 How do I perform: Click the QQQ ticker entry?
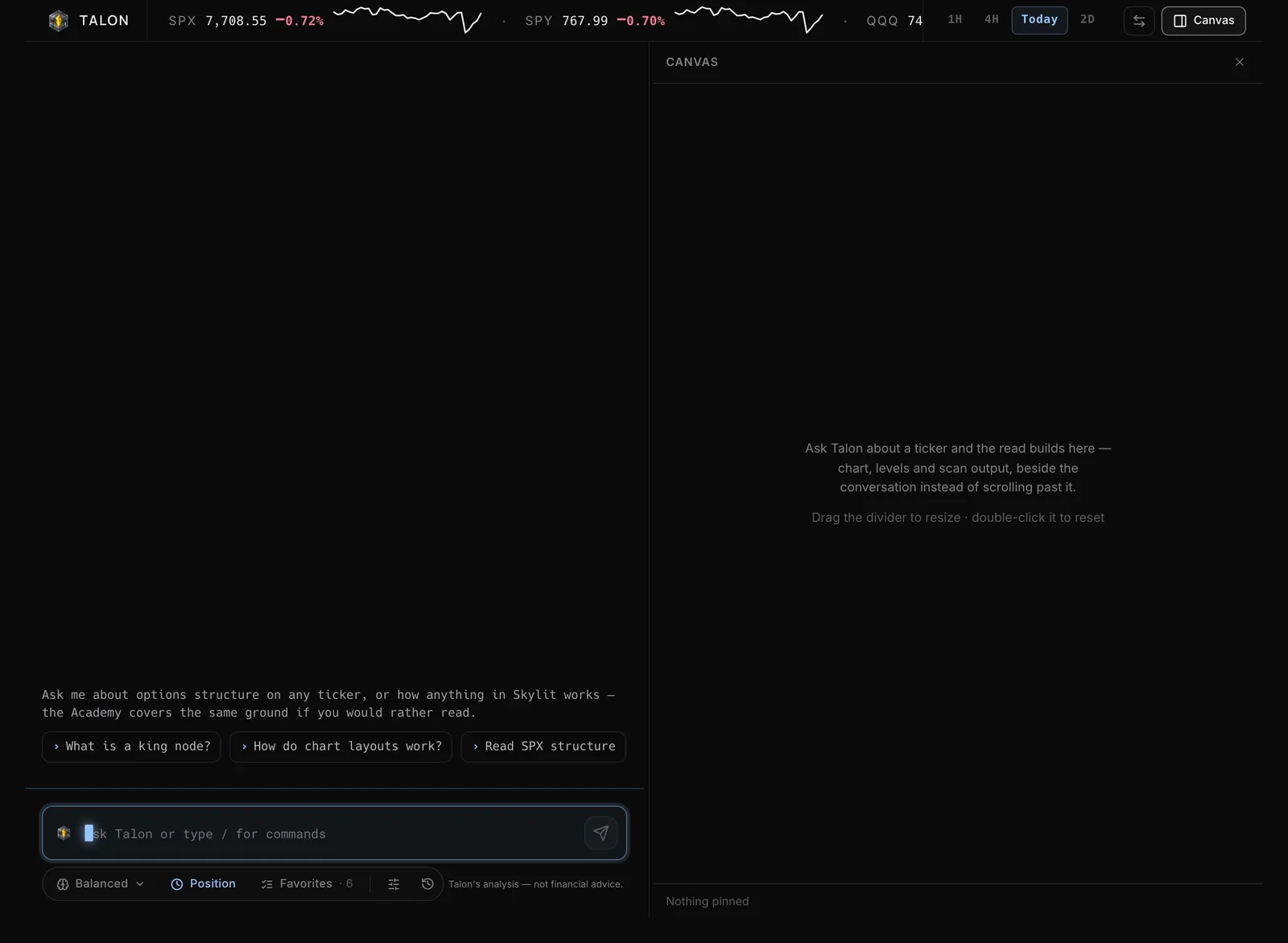pyautogui.click(x=894, y=21)
